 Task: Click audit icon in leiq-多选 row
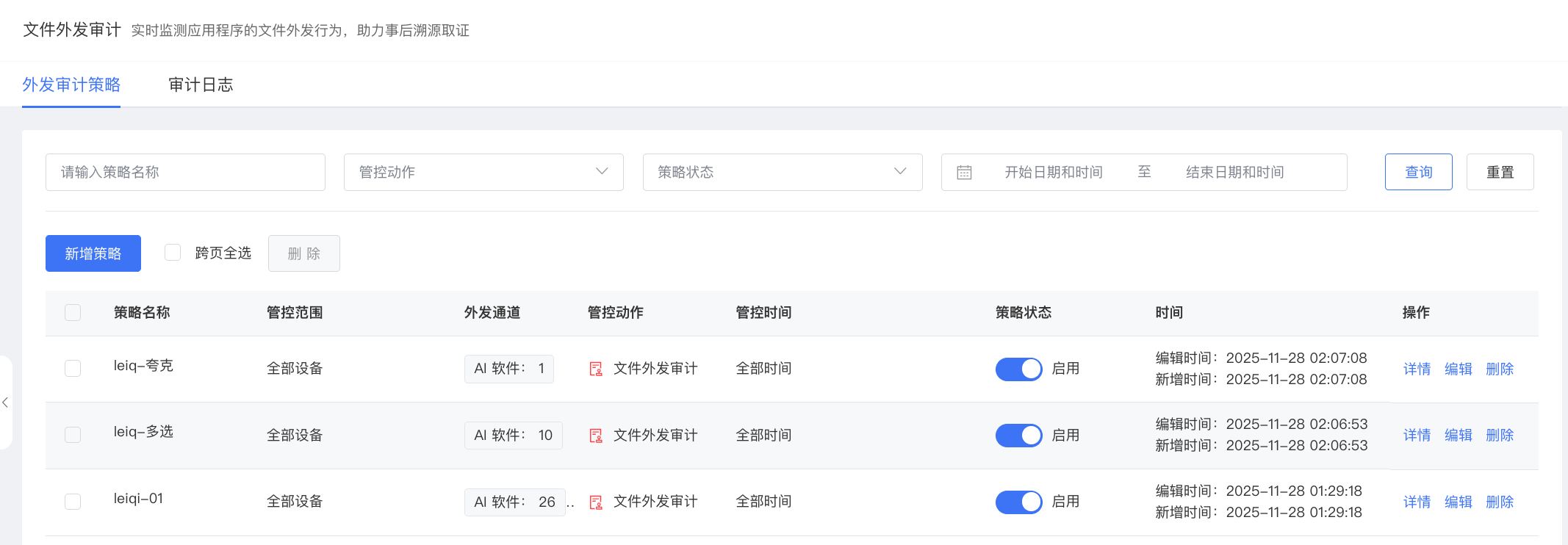click(x=596, y=436)
